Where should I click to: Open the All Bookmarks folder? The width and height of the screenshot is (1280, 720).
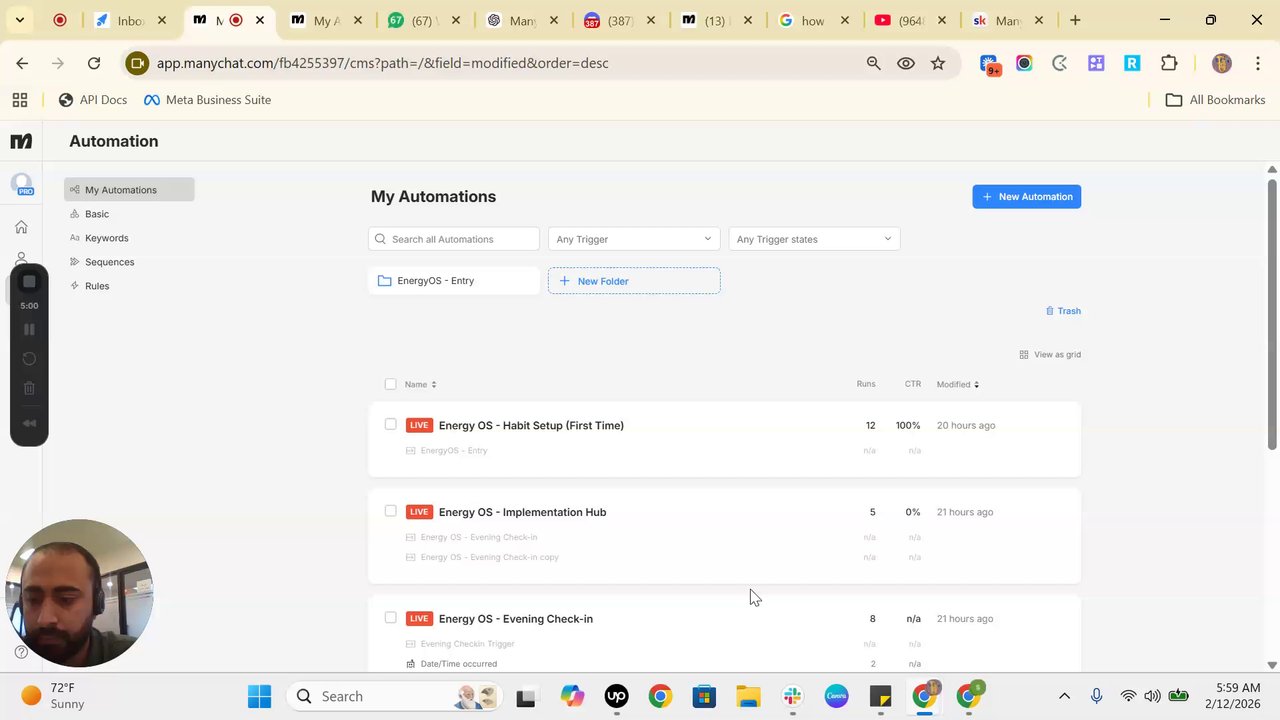click(1216, 100)
